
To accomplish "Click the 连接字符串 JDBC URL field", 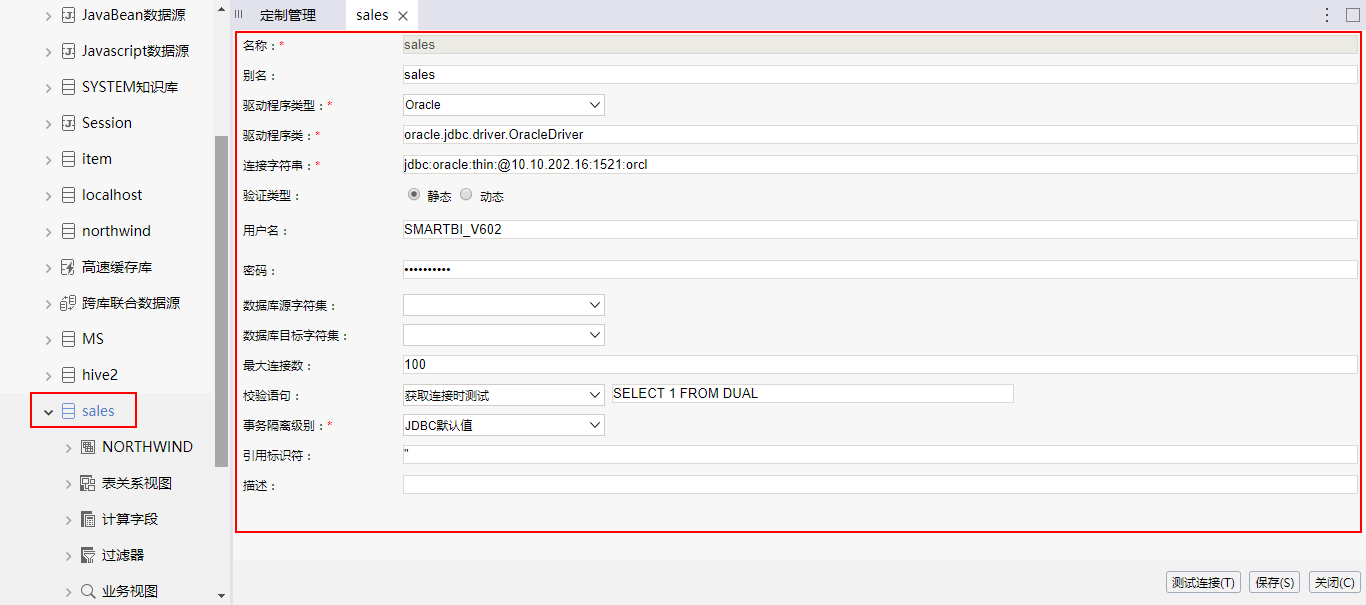I will 880,164.
